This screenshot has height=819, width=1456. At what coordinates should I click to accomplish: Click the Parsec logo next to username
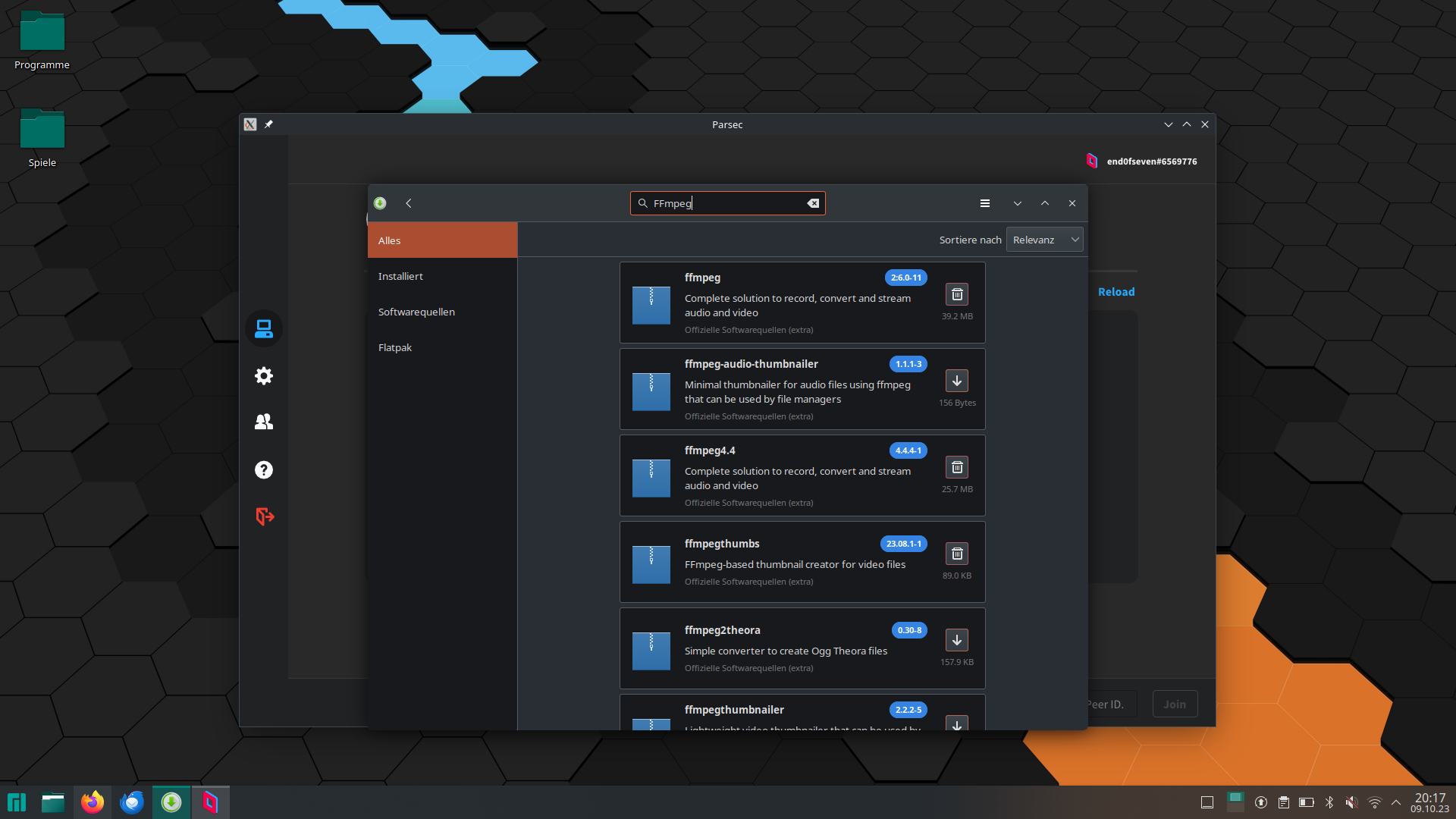(x=1092, y=161)
